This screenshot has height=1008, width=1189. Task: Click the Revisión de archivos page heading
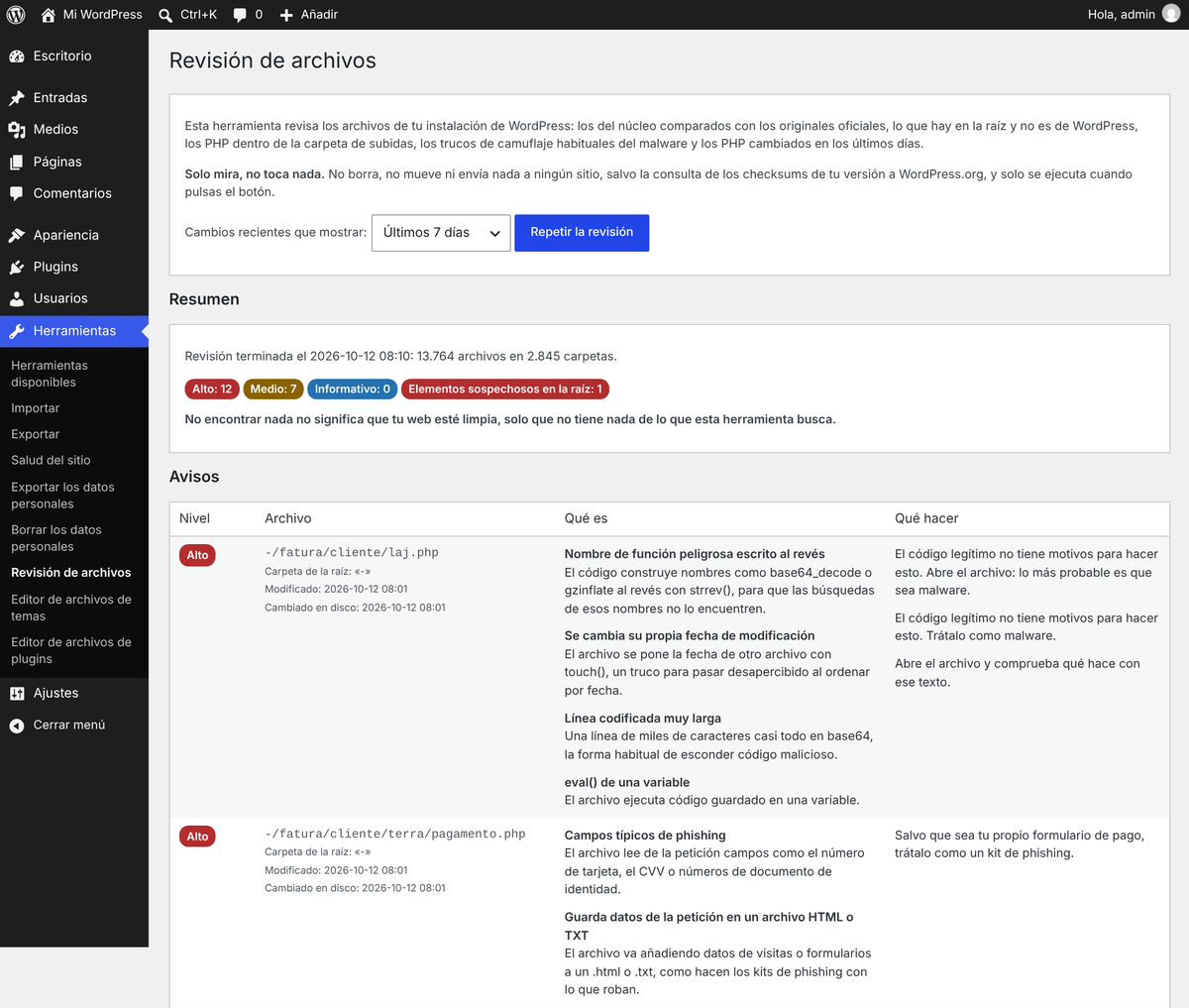(x=272, y=60)
